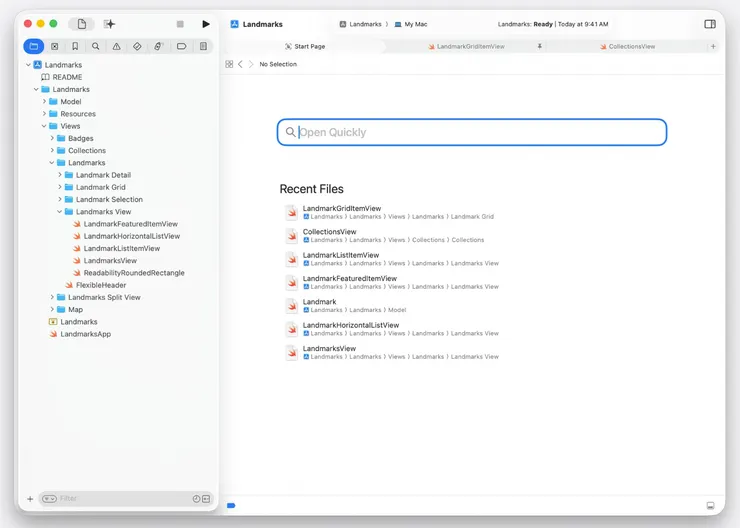The height and width of the screenshot is (528, 740).
Task: Select LandmarkListItemView in the navigator
Action: click(117, 249)
